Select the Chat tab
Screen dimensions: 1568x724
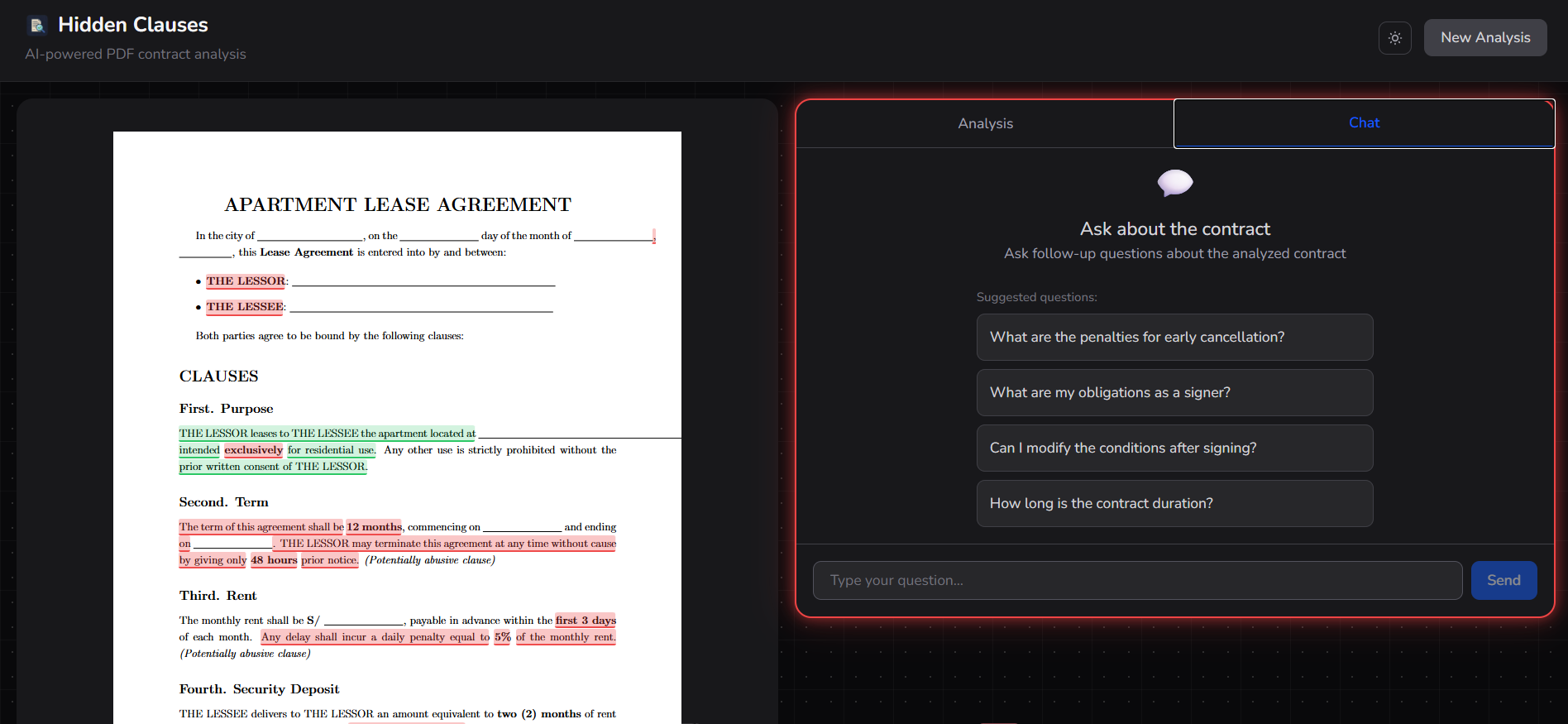1364,123
